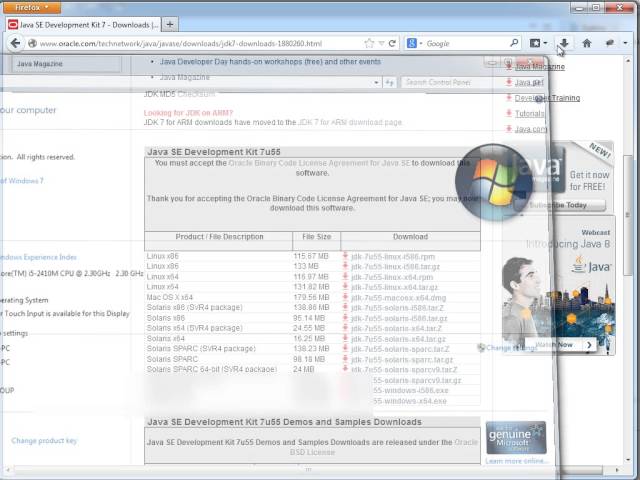Bookmark this page with the star icon
The image size is (640, 480).
click(x=369, y=43)
